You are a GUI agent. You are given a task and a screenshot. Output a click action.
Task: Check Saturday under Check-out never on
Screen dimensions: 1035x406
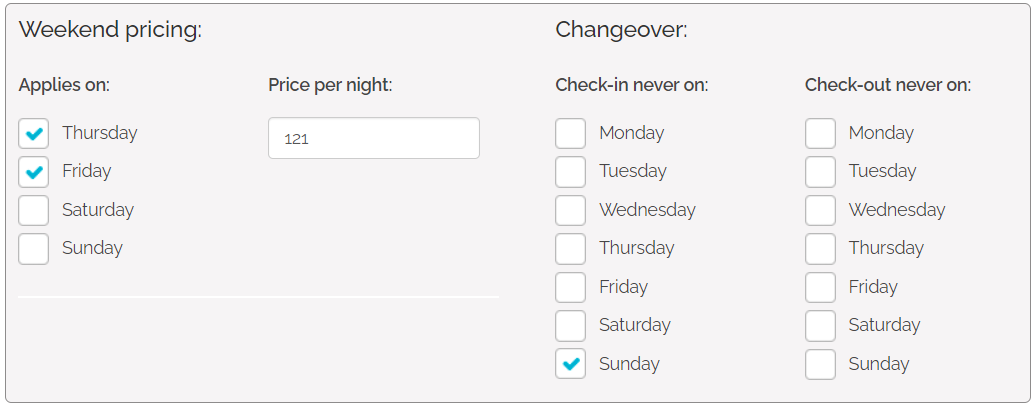pyautogui.click(x=820, y=325)
